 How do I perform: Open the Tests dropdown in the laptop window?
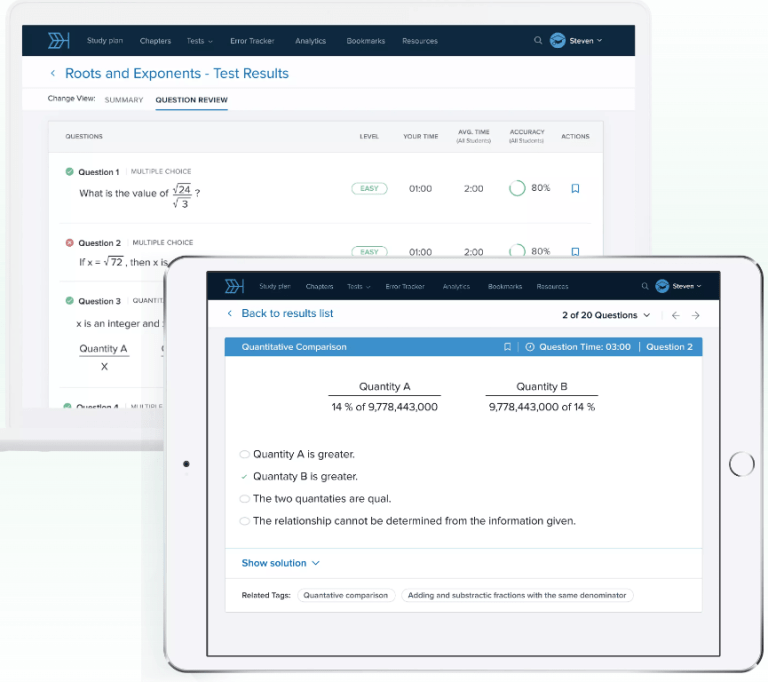[x=199, y=41]
